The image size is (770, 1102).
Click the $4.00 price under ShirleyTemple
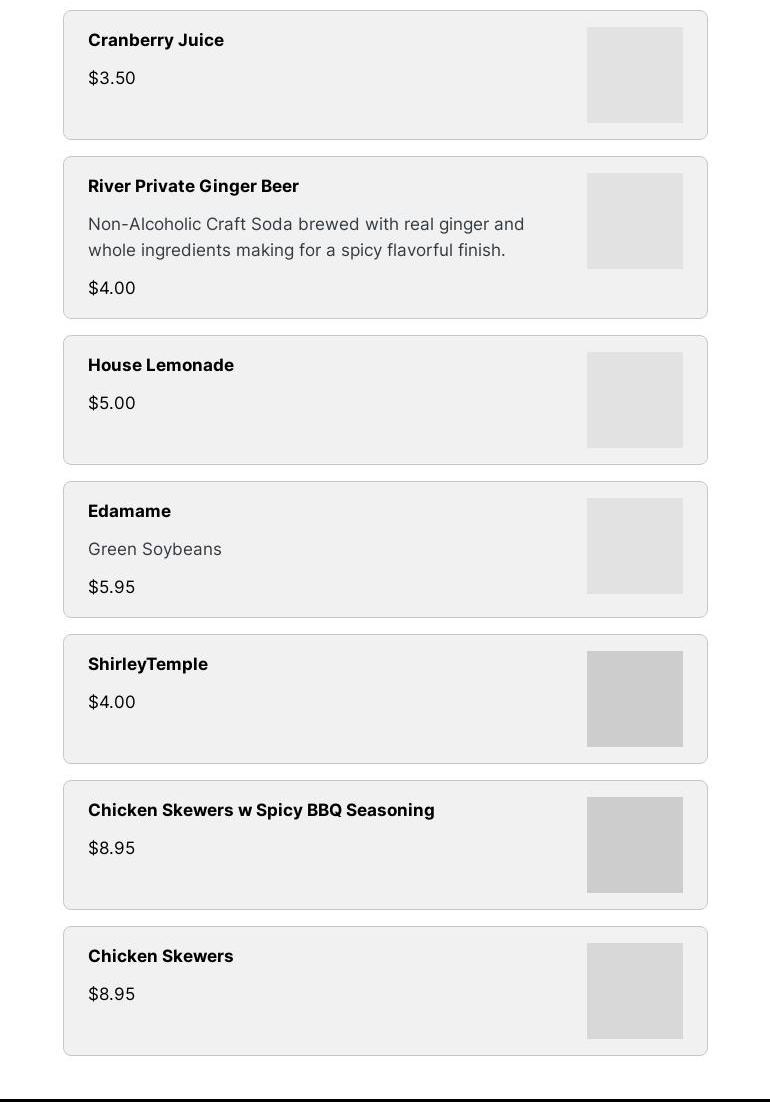[x=112, y=702]
